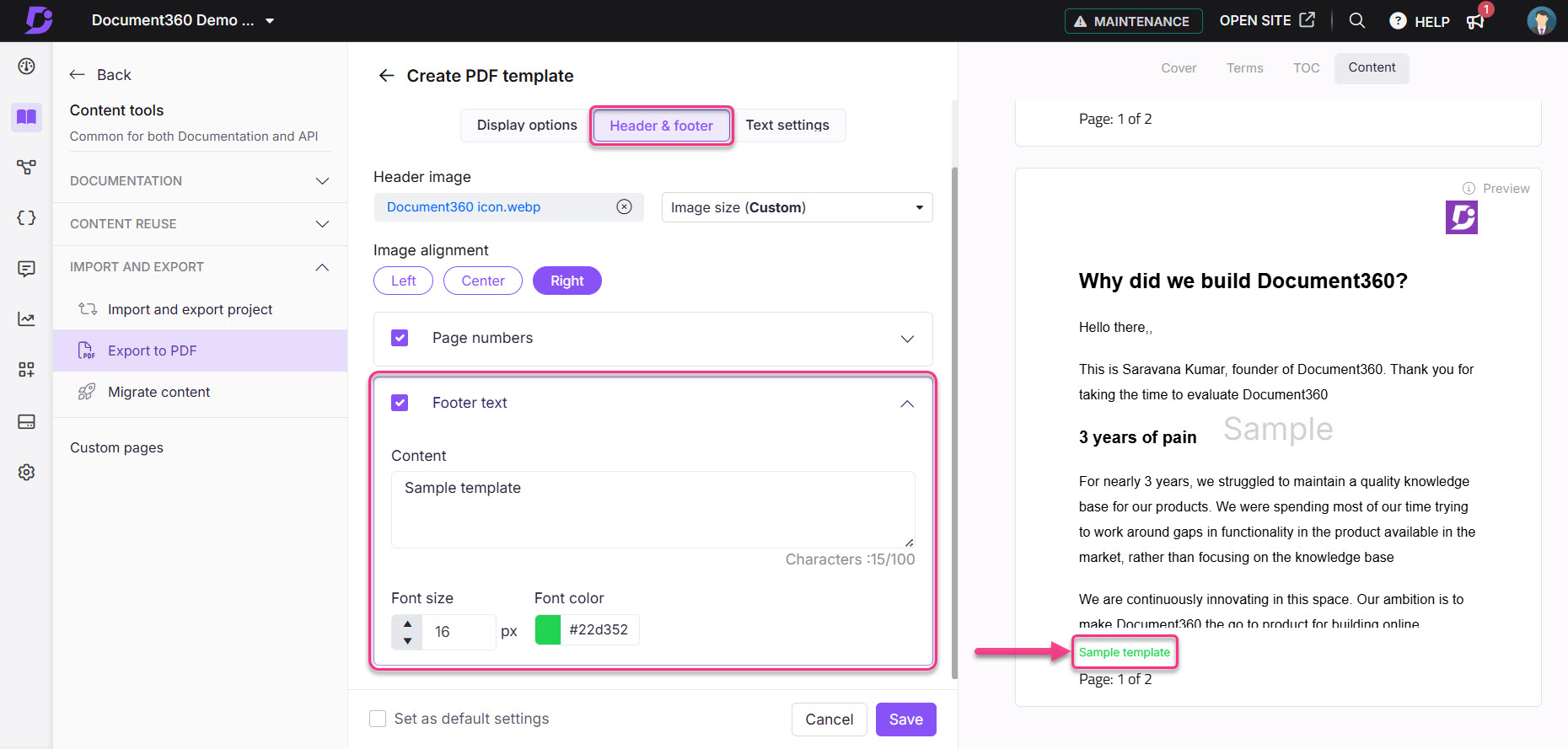1568x749 pixels.
Task: Open the Documentation book icon in sidebar
Action: tap(27, 116)
